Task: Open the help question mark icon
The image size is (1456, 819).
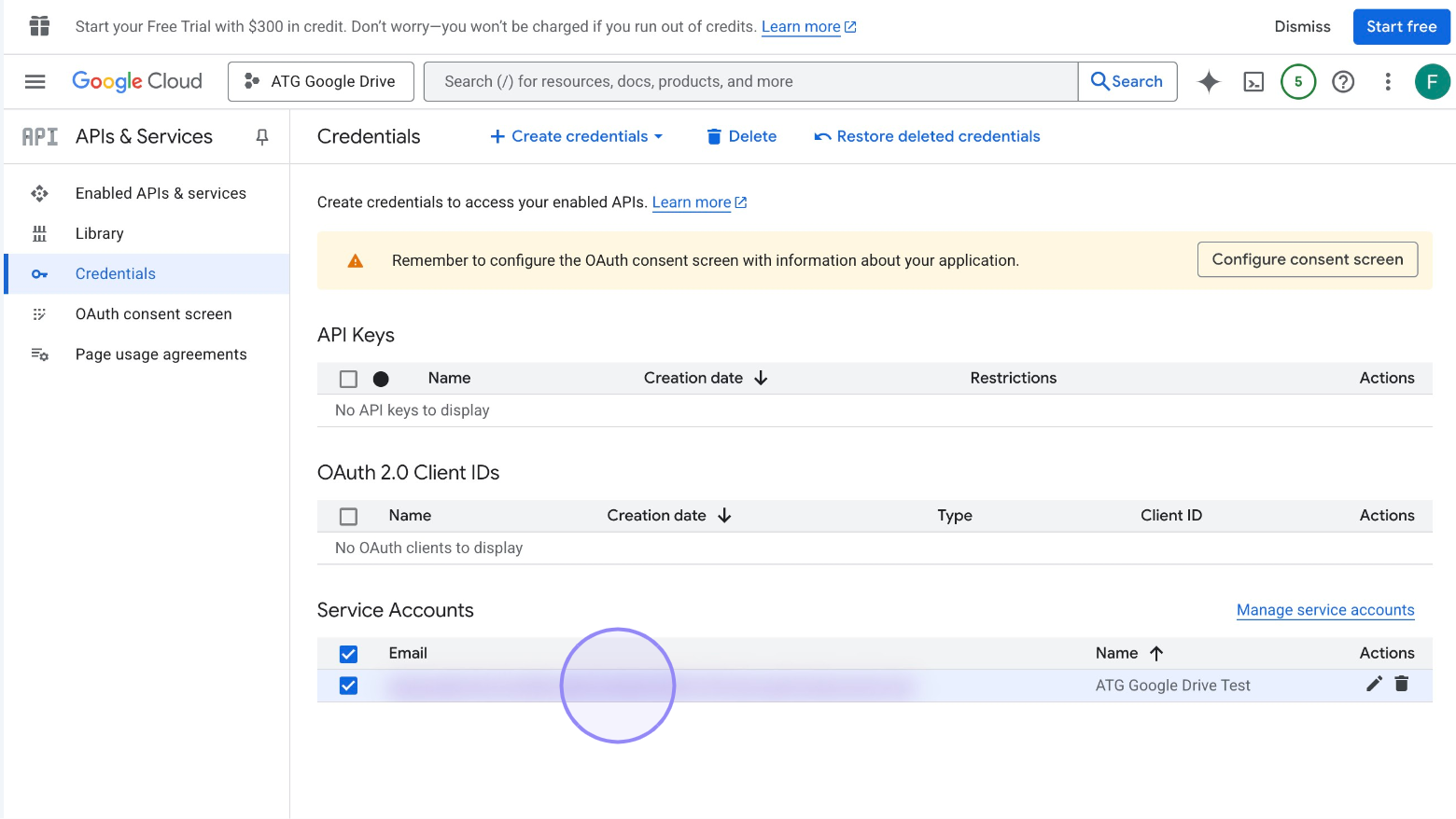Action: click(x=1343, y=81)
